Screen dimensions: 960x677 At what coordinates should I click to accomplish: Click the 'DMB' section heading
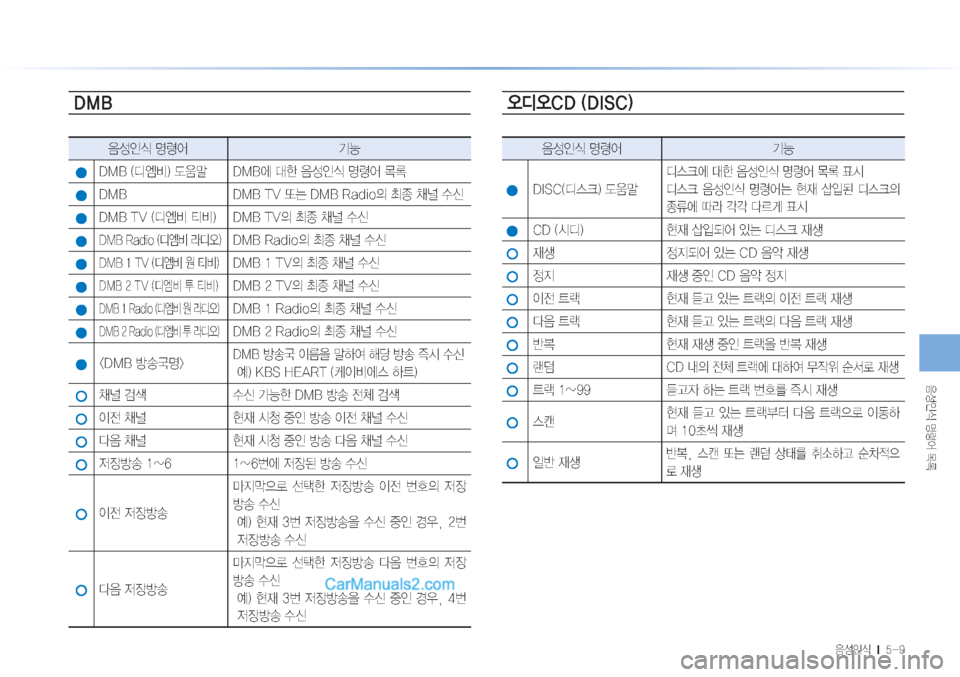(93, 103)
